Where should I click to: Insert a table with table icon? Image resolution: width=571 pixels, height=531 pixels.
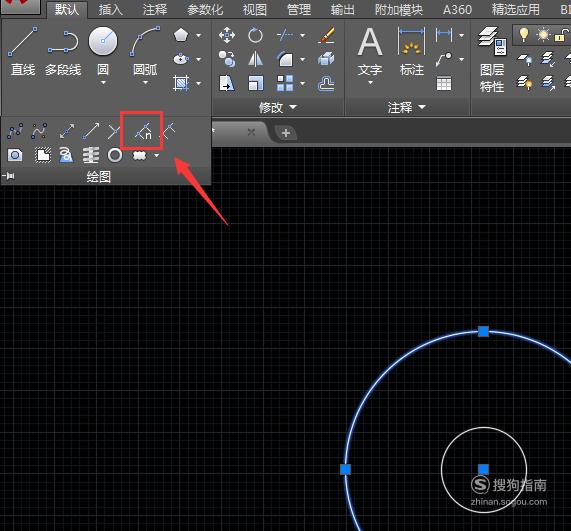point(444,83)
